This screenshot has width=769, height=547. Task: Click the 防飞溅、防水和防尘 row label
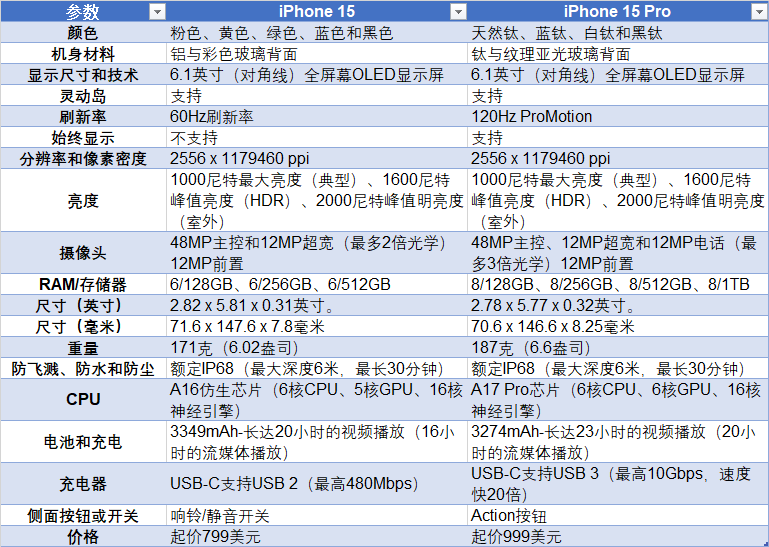tap(83, 368)
